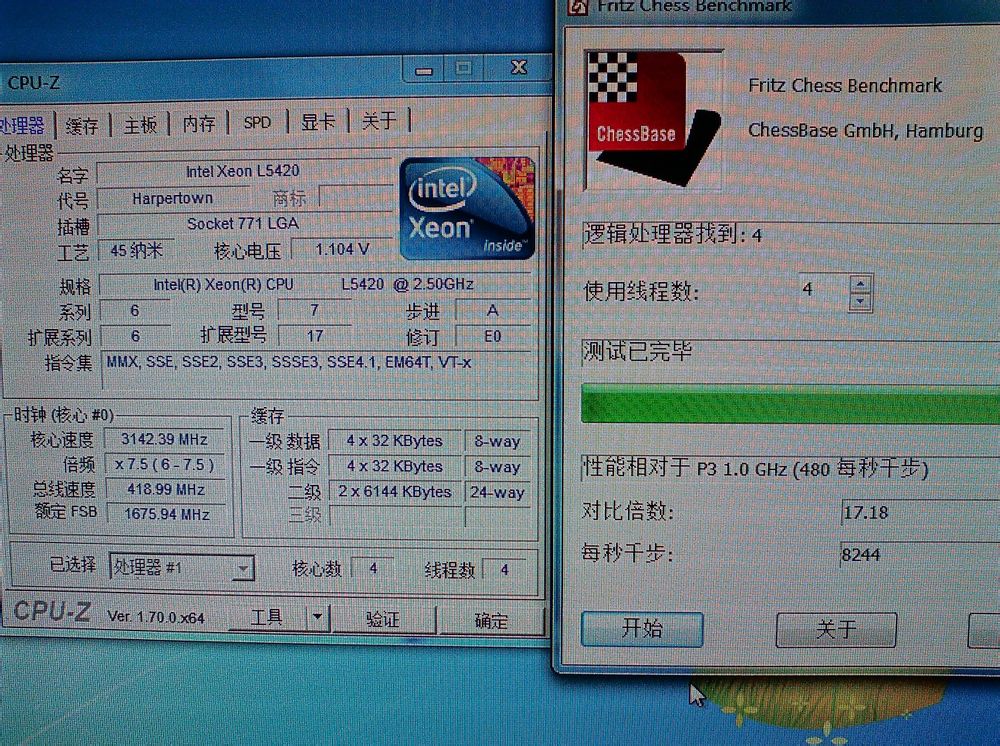Open the 处理器 #1 selection dropdown
The width and height of the screenshot is (1000, 746).
(x=182, y=567)
